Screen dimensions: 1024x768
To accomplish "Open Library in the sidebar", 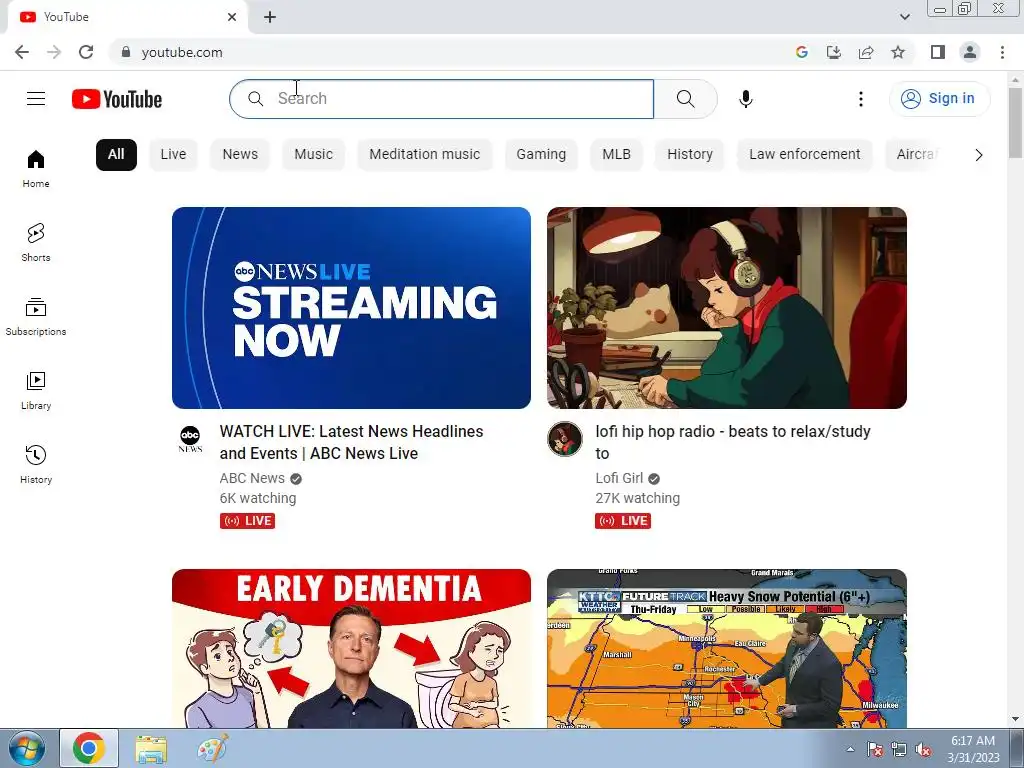I will tap(36, 391).
